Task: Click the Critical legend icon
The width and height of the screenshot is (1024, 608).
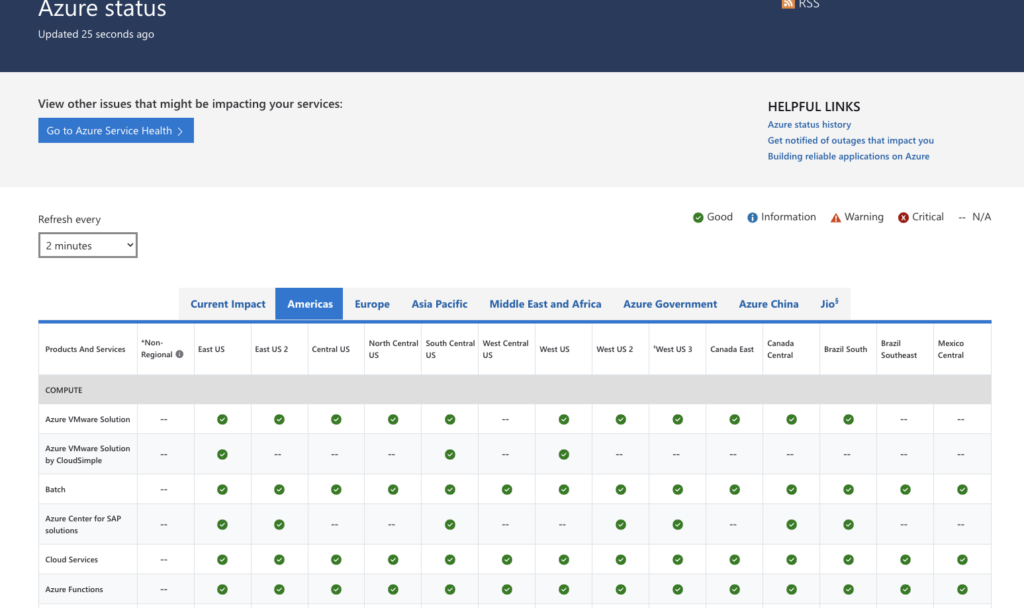Action: [x=903, y=217]
